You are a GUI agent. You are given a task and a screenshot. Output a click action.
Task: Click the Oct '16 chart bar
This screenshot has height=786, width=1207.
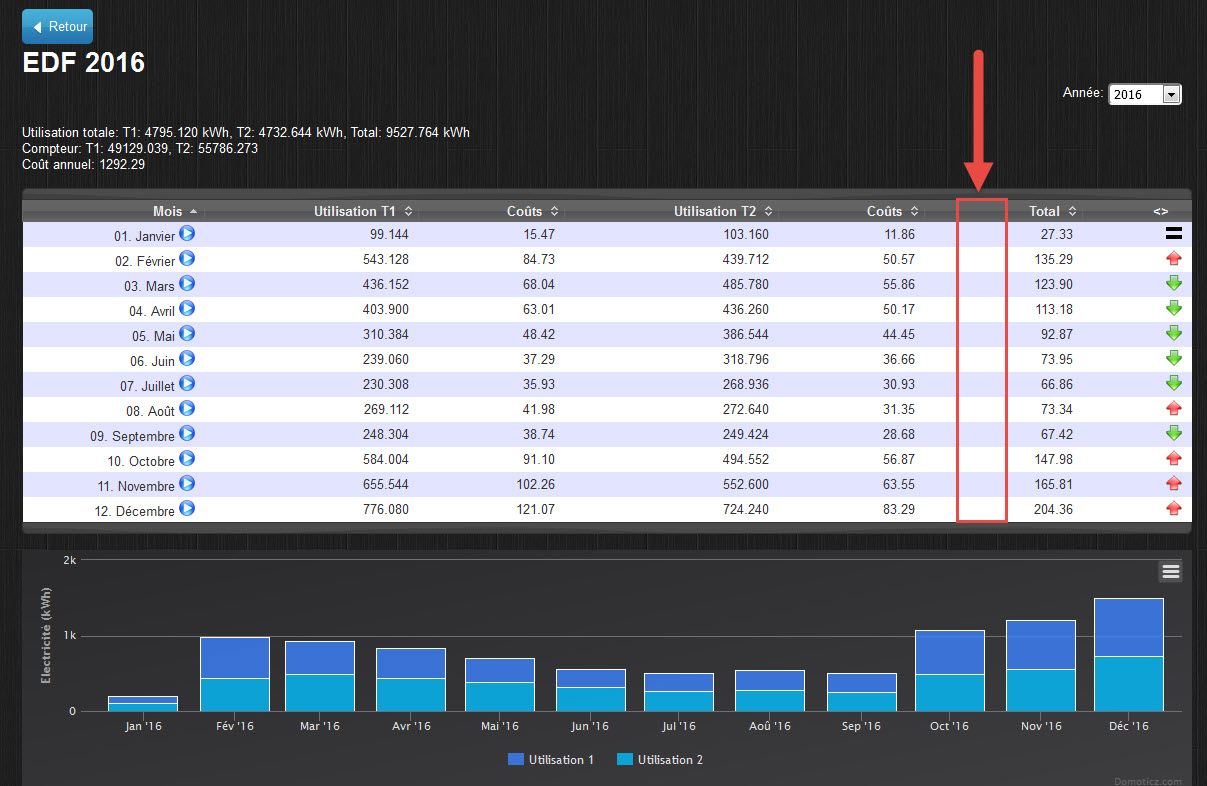click(x=950, y=671)
